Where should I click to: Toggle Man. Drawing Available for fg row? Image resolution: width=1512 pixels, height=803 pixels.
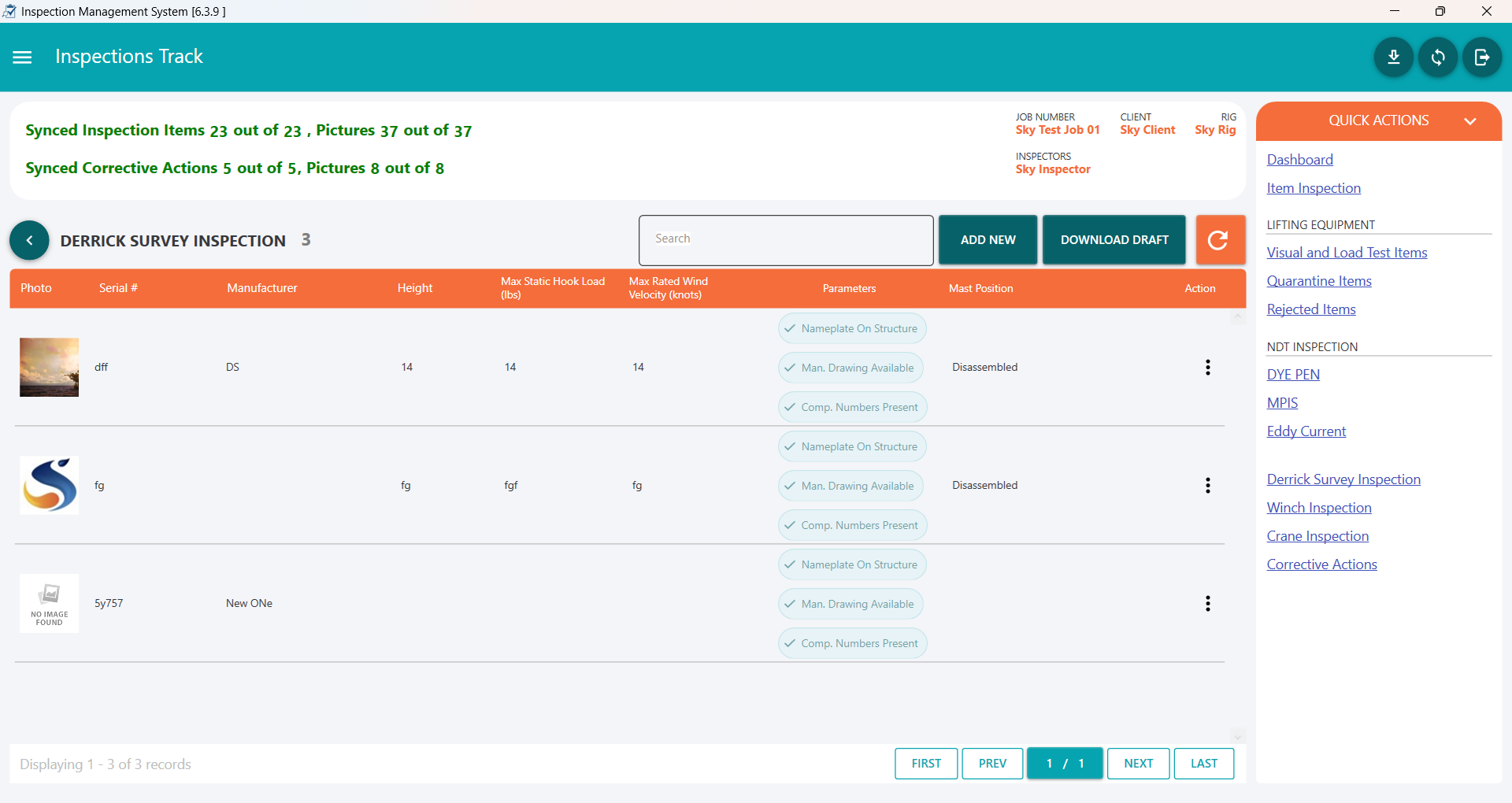click(850, 487)
